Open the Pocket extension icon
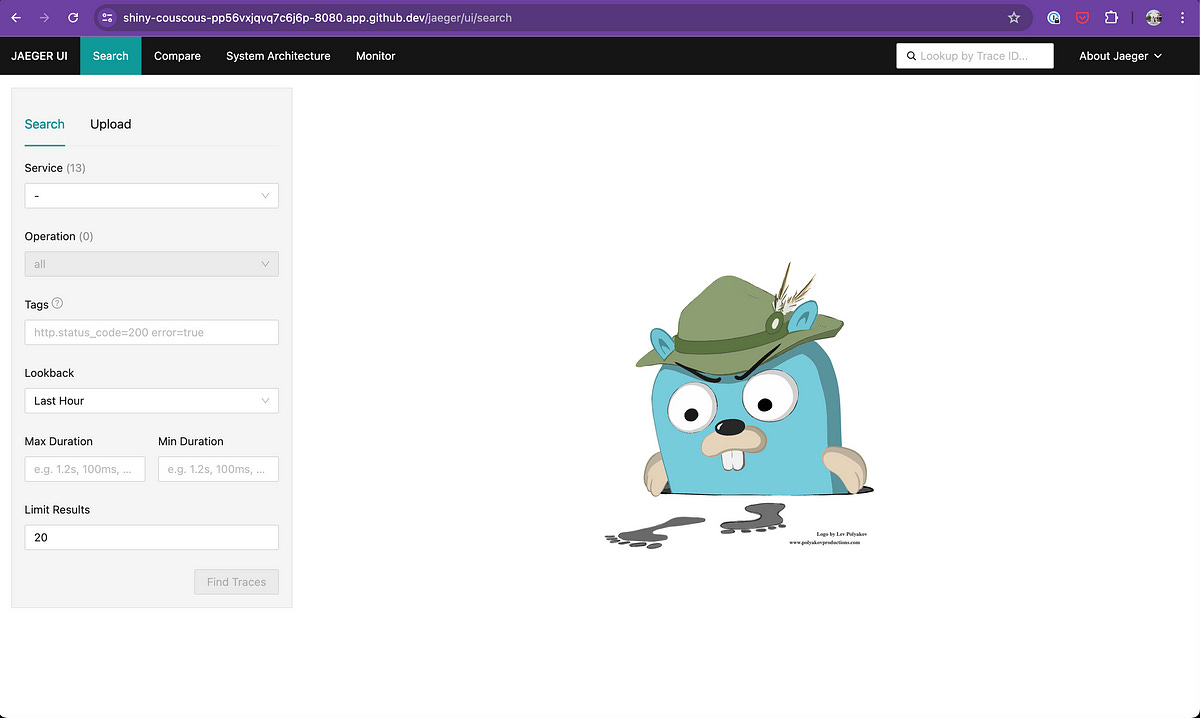This screenshot has width=1200, height=718. (1082, 17)
